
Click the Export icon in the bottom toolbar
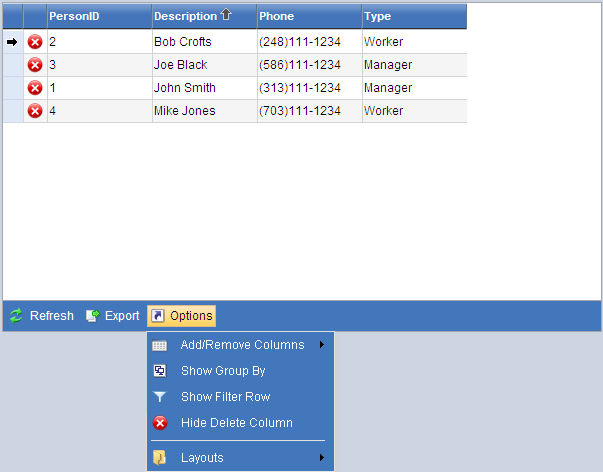[93, 316]
